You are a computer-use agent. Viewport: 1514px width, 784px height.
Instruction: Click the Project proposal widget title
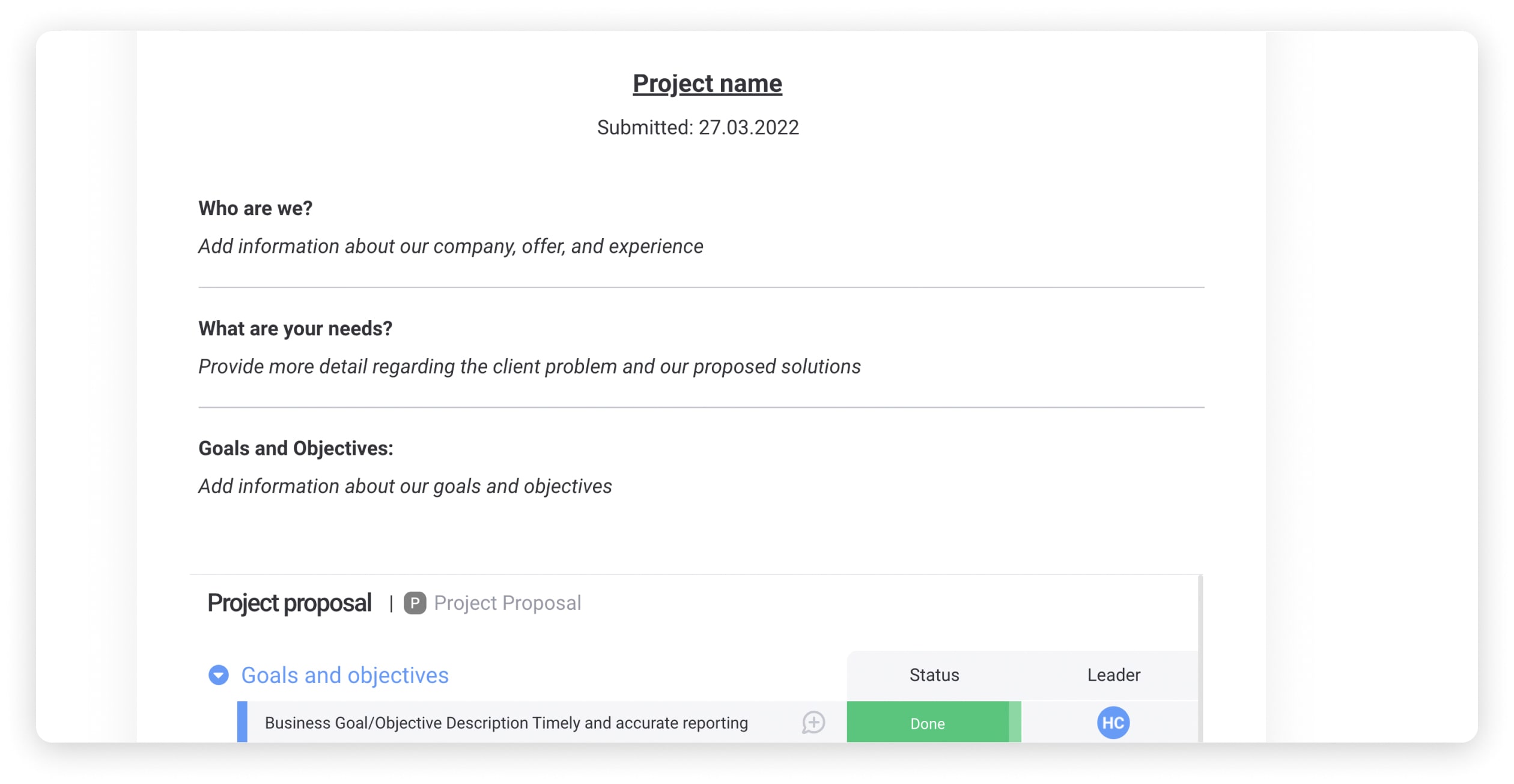tap(289, 603)
